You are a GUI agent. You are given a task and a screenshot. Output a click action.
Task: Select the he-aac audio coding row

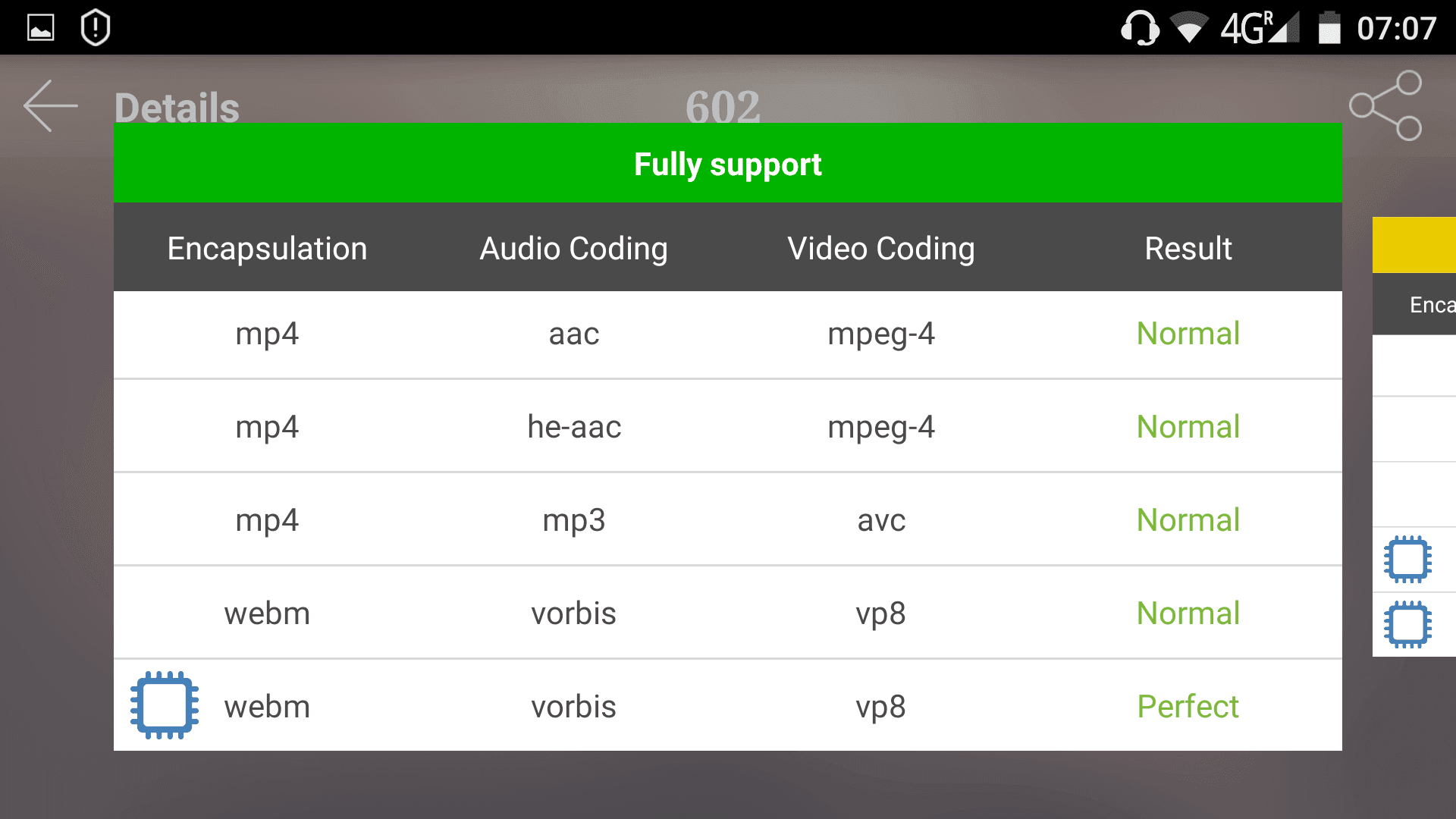point(728,426)
